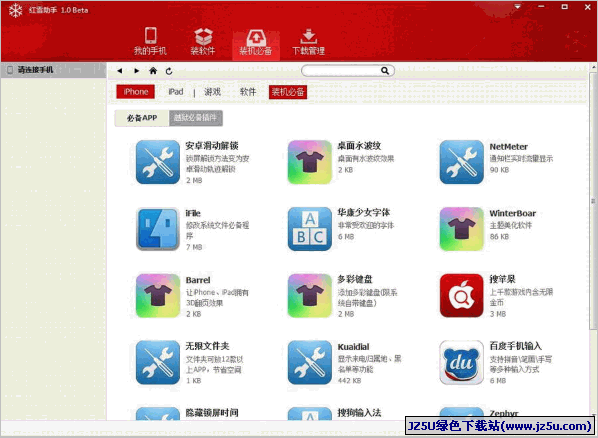The image size is (598, 438).
Task: Click the Kuaidial title
Action: [x=354, y=347]
